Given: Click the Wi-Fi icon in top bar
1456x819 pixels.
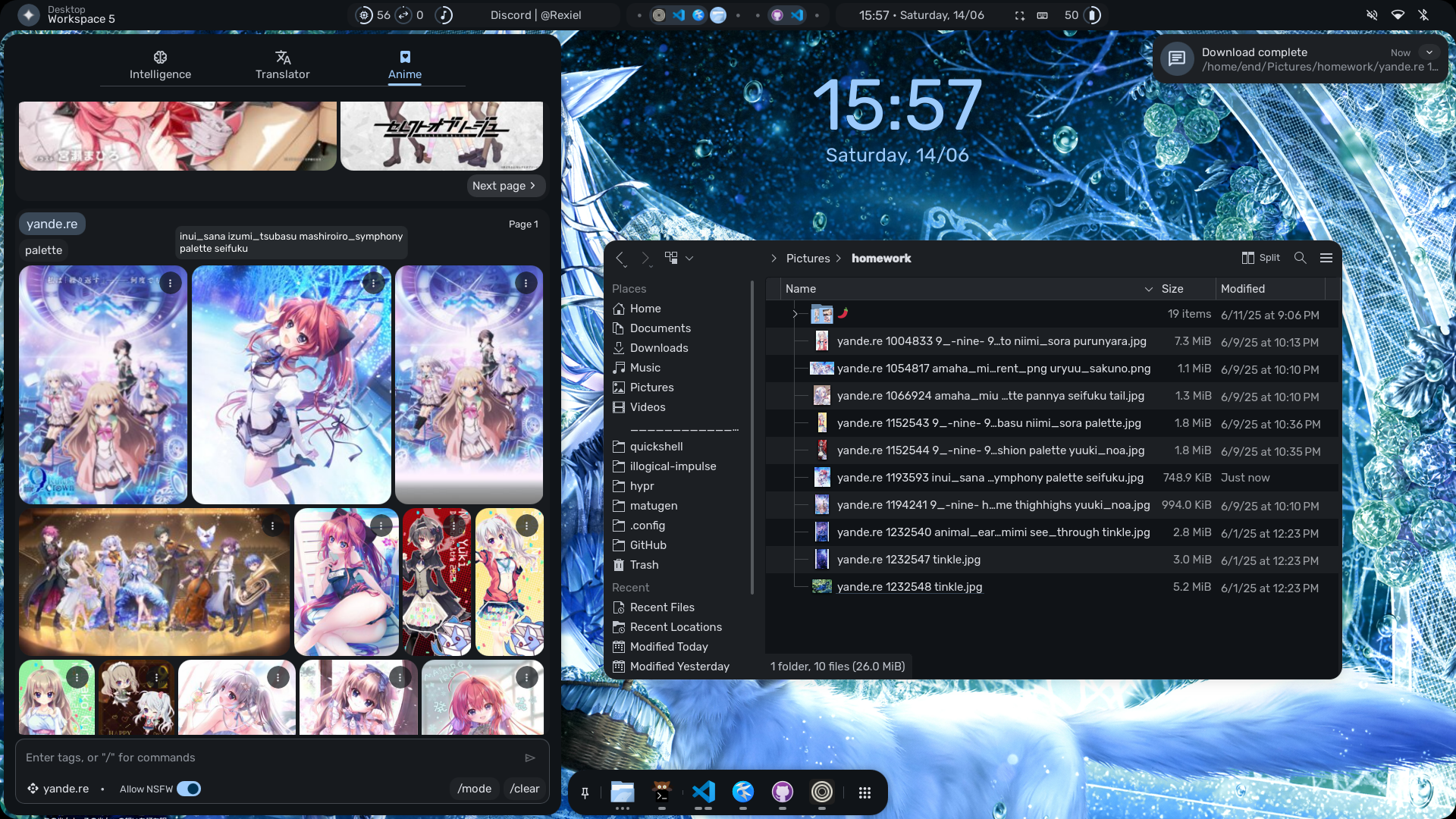Looking at the screenshot, I should (x=1398, y=15).
